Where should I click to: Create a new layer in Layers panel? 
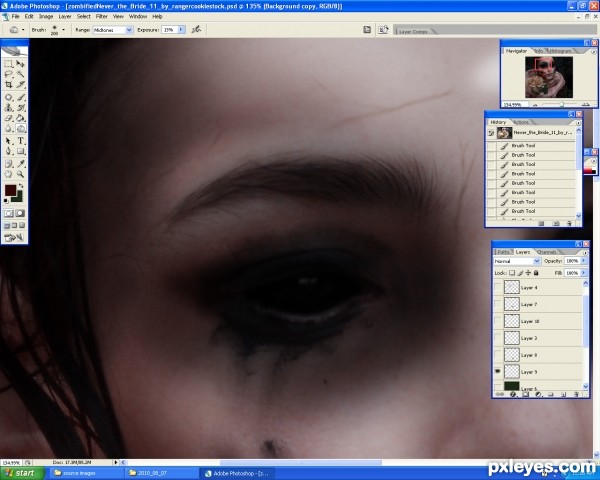[563, 394]
